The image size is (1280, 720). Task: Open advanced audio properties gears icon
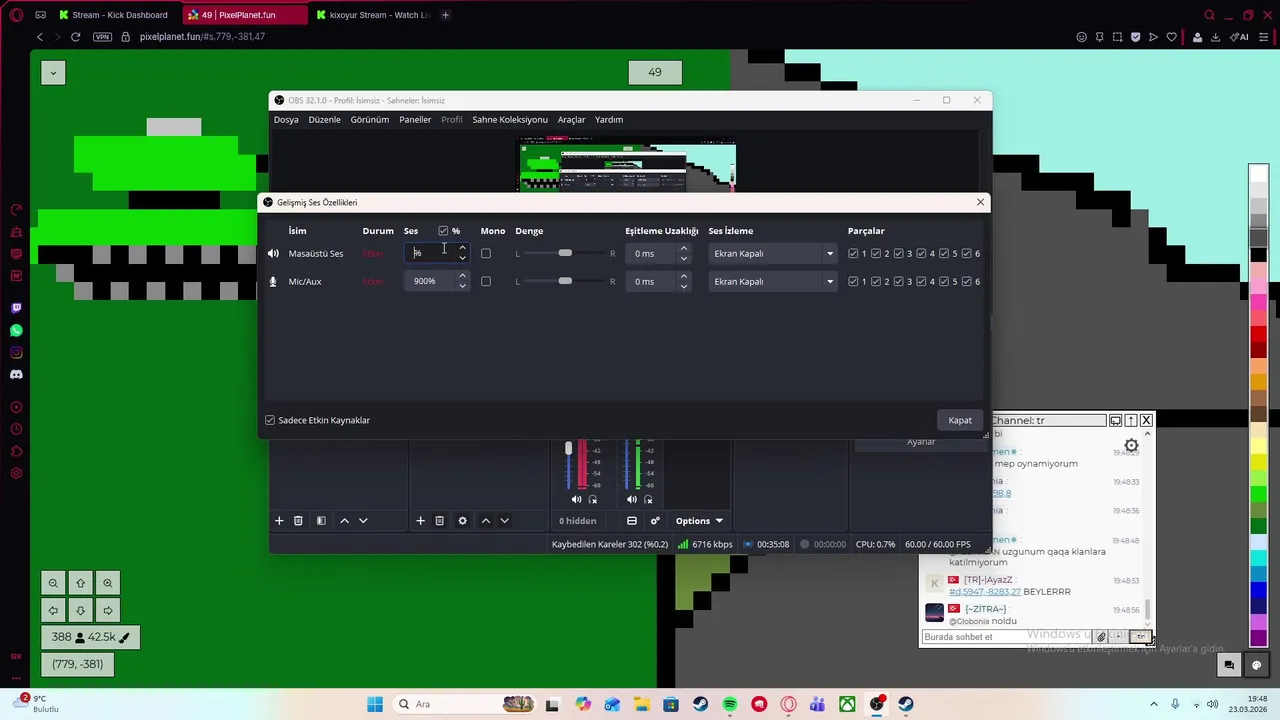click(655, 520)
